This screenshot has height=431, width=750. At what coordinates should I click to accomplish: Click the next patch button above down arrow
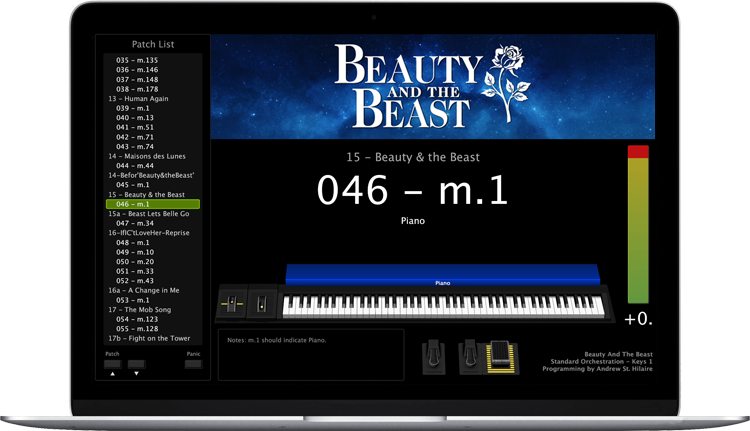136,364
